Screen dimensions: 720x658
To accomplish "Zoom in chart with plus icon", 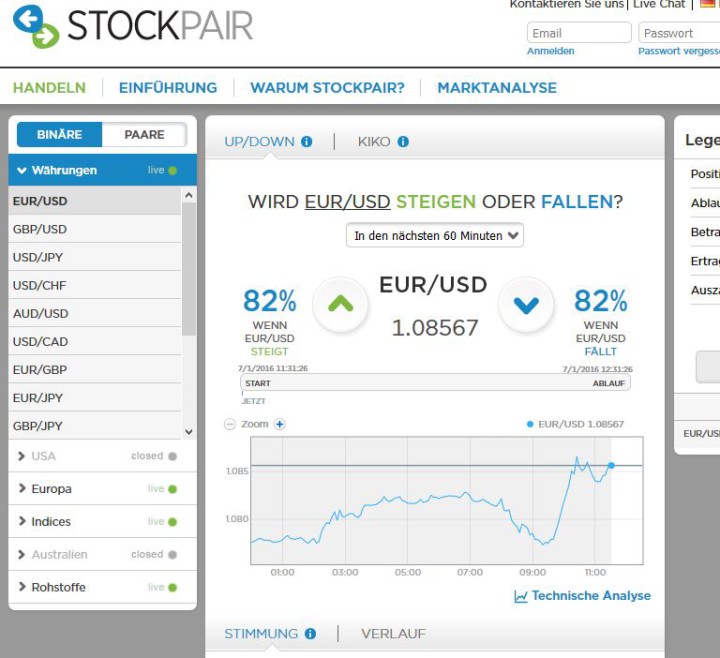I will (280, 424).
